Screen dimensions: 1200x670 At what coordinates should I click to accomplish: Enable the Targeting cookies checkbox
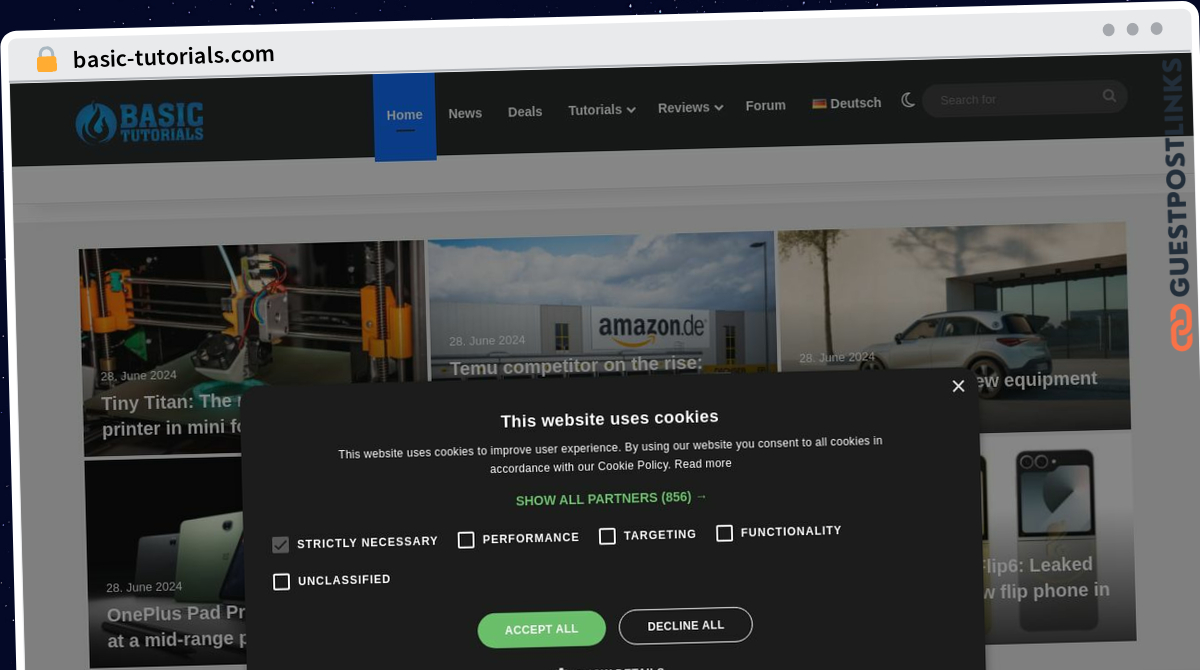tap(607, 536)
